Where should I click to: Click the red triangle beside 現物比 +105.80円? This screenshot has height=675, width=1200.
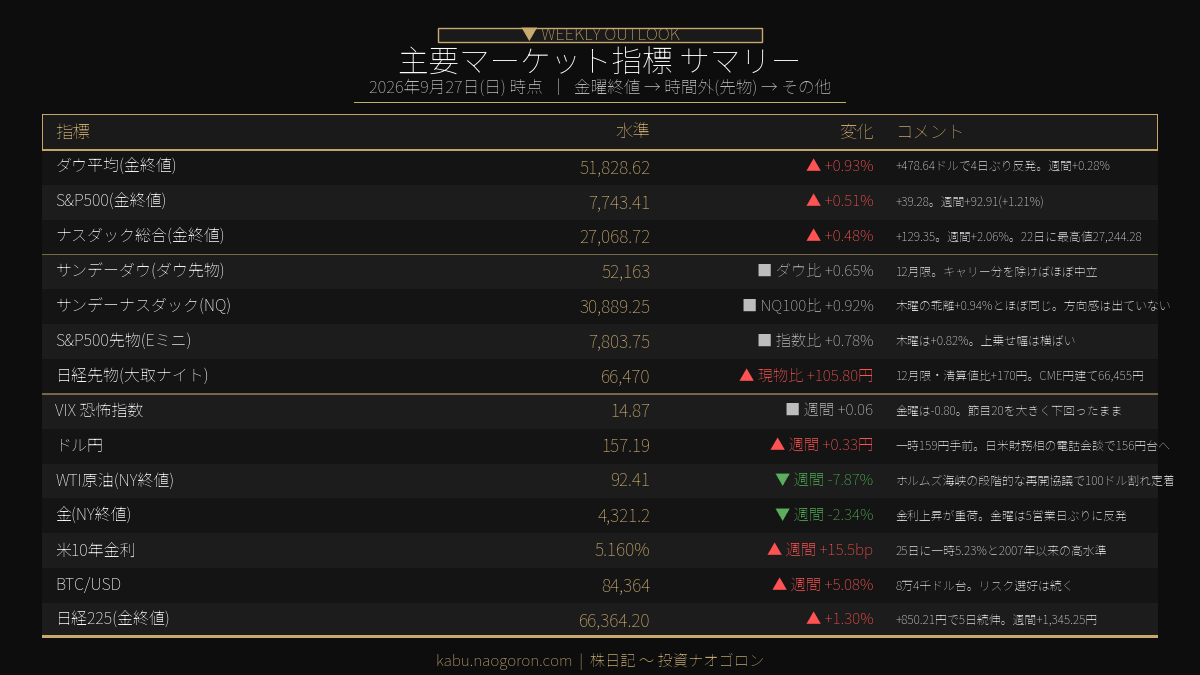point(746,375)
